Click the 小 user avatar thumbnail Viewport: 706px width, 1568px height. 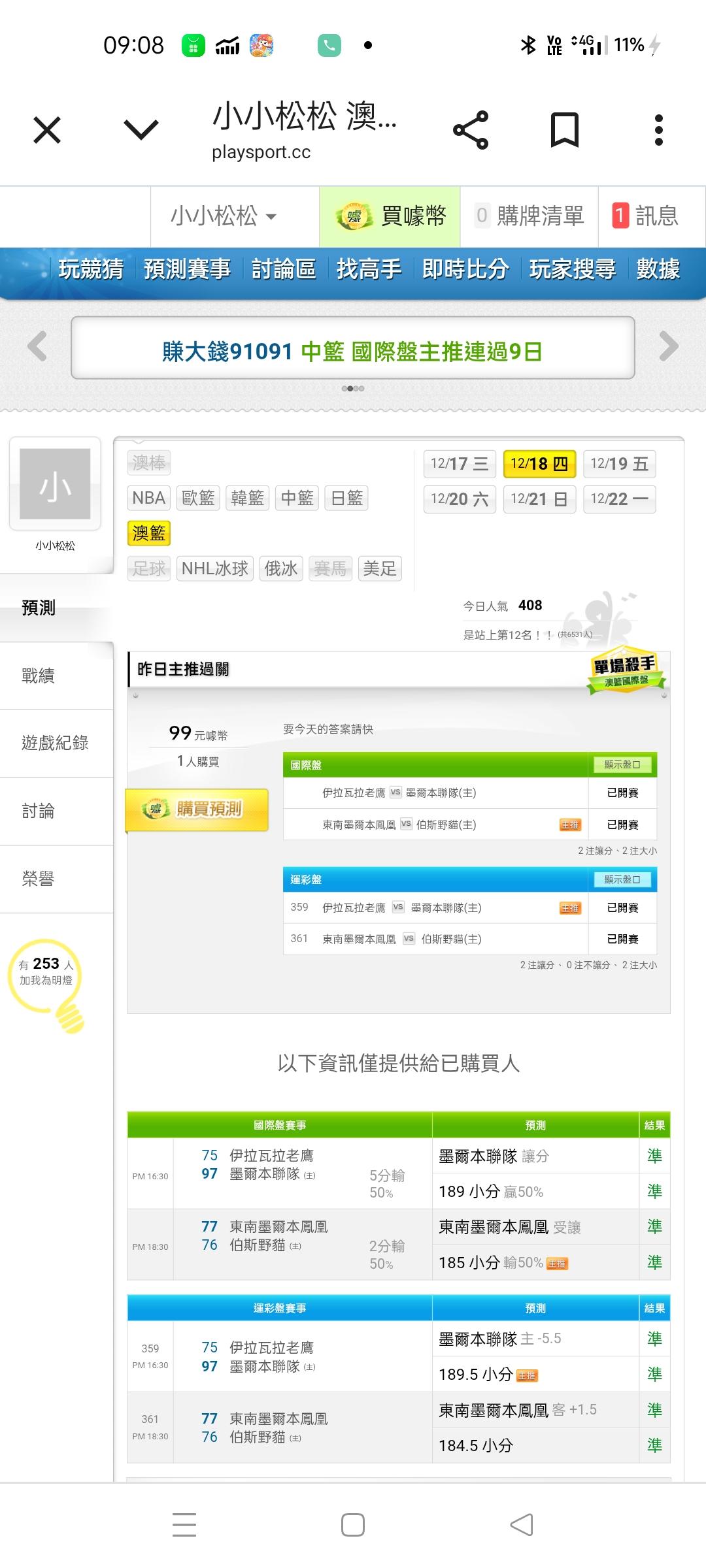(x=55, y=483)
